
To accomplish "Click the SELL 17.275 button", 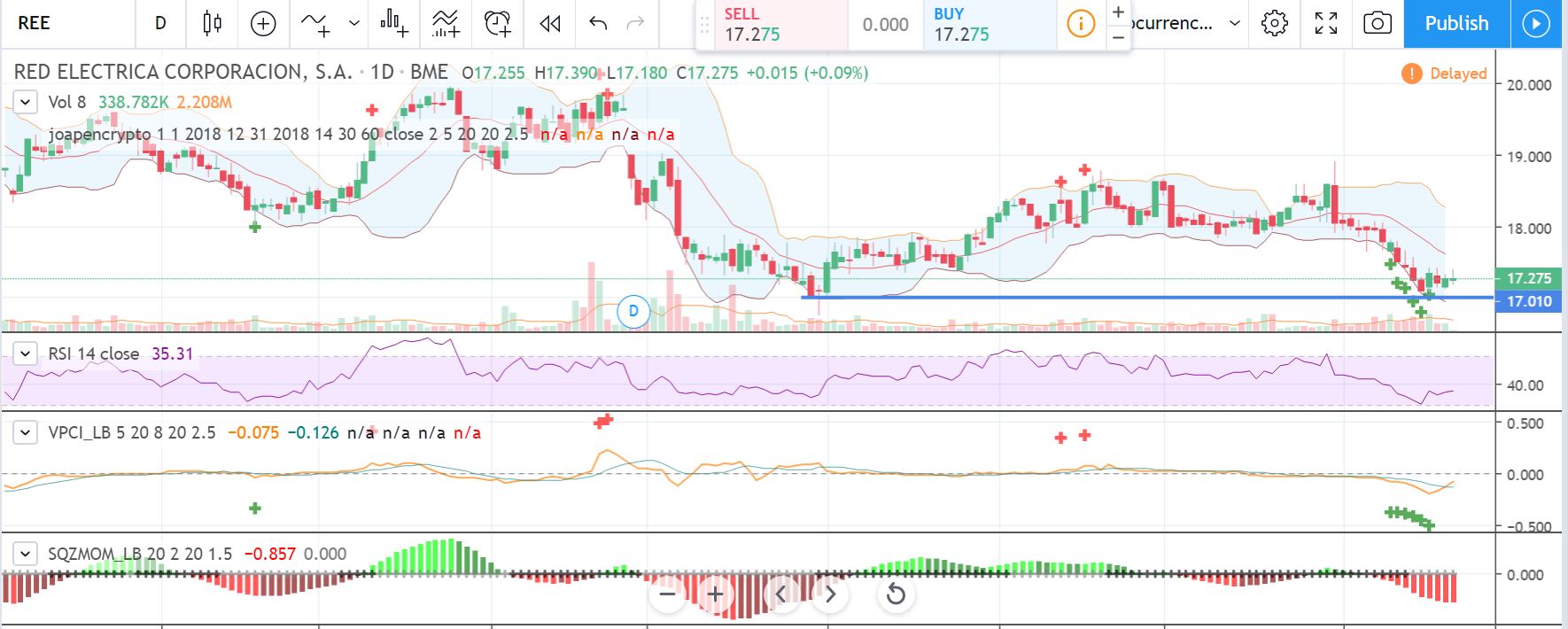I will coord(771,25).
